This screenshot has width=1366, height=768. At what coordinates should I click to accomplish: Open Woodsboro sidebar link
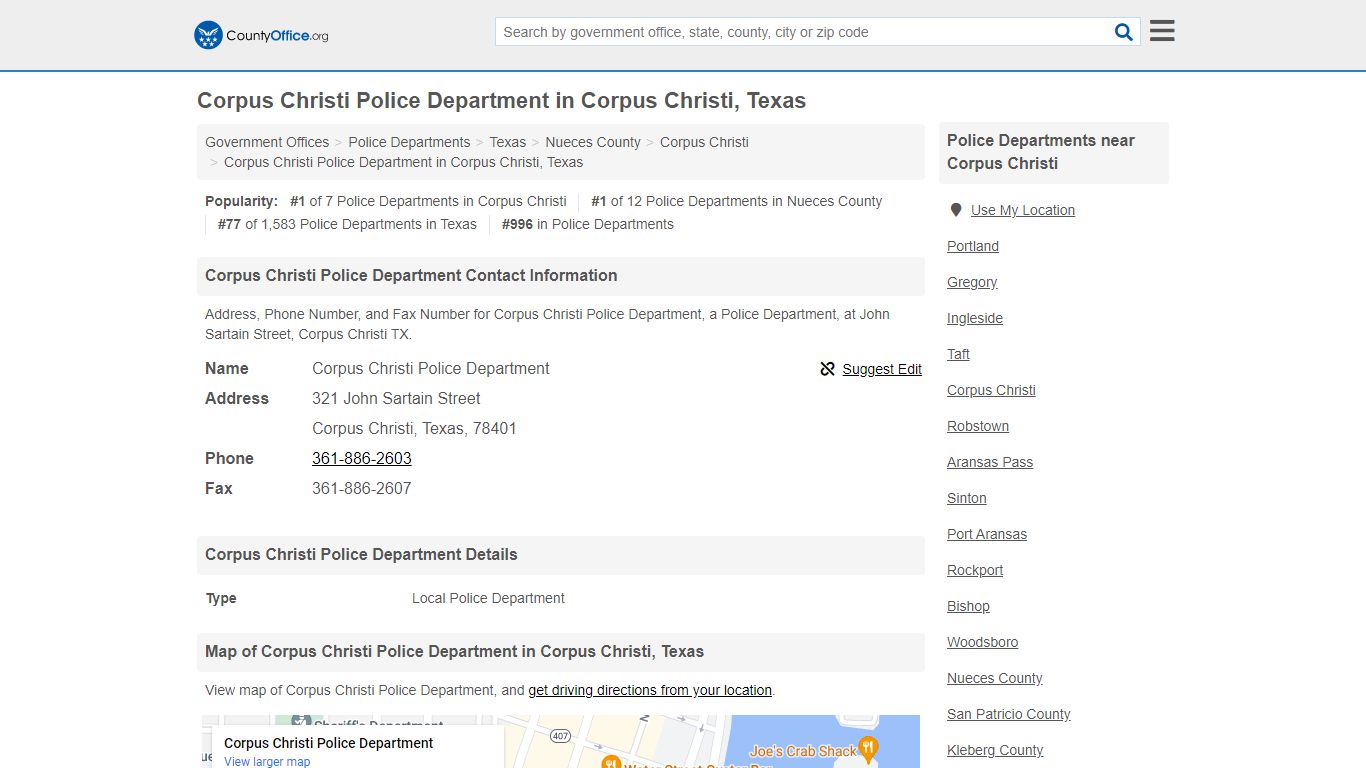983,642
